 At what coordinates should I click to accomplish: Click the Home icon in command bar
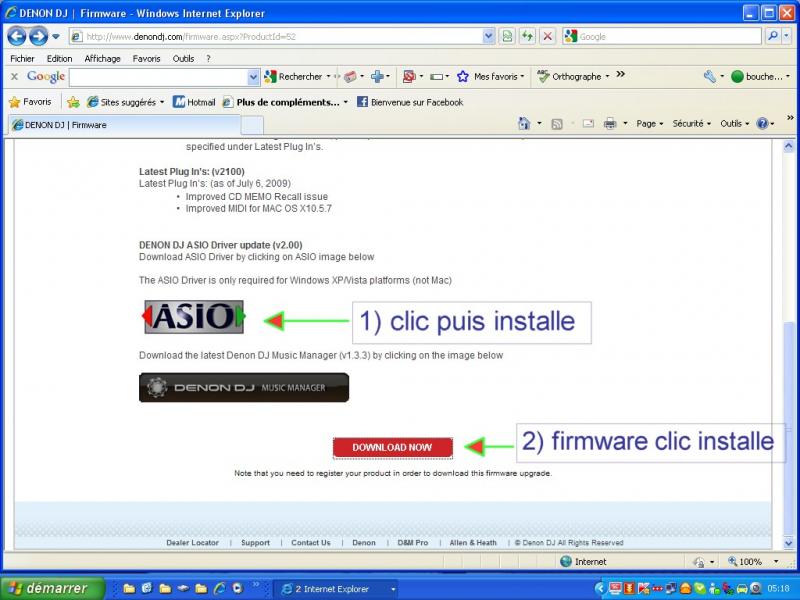point(524,123)
